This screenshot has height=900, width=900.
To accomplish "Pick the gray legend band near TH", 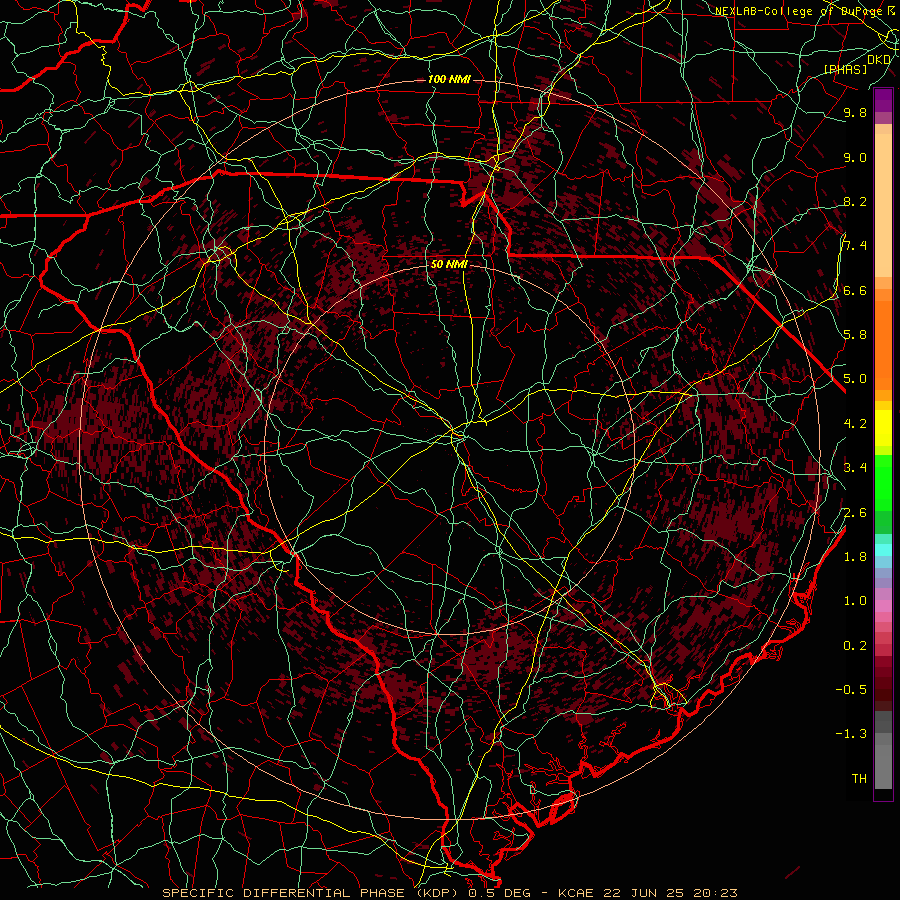I will tap(883, 769).
